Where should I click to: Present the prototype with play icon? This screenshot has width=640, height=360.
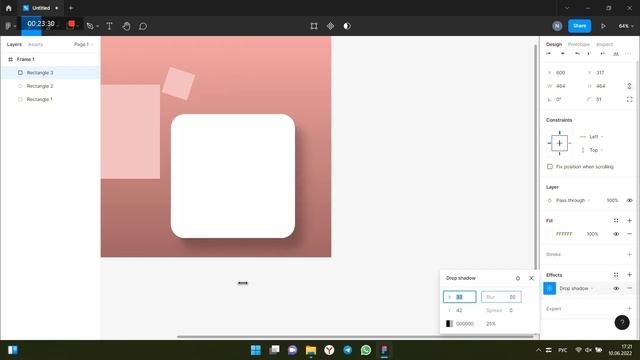pyautogui.click(x=603, y=26)
